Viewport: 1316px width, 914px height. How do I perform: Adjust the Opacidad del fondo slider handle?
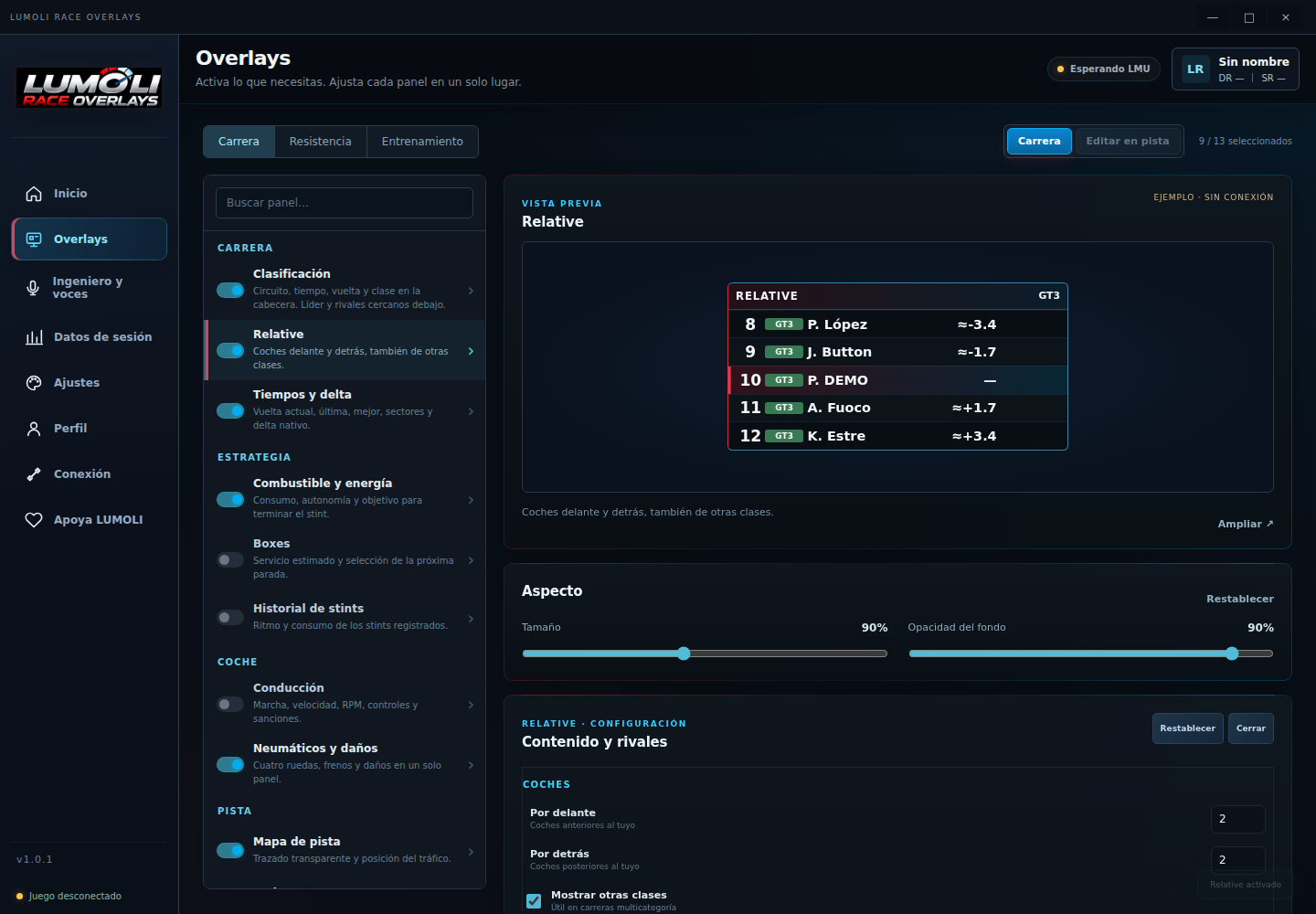(x=1232, y=654)
